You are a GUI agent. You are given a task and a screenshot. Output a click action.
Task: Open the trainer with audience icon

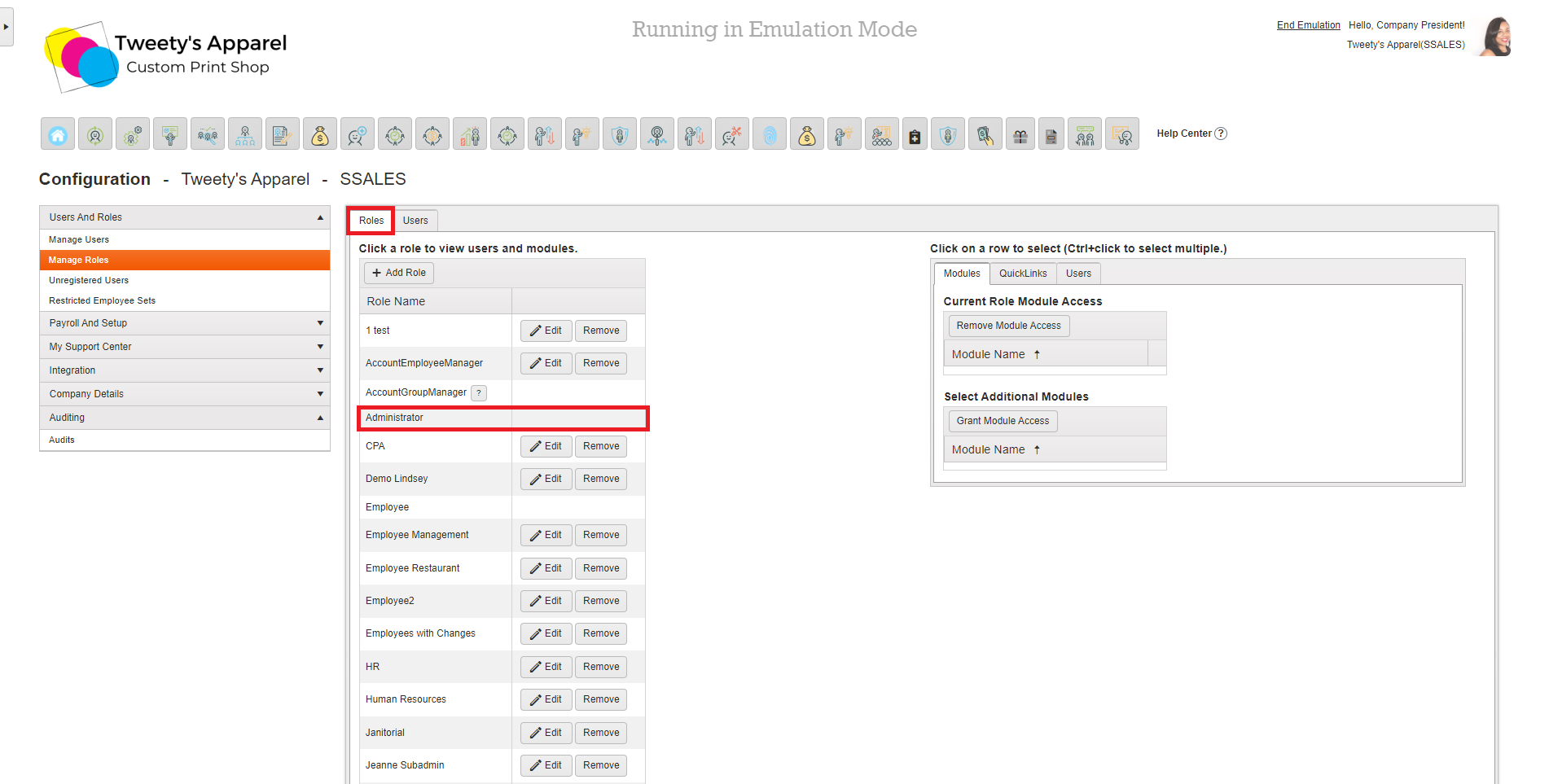tap(882, 134)
